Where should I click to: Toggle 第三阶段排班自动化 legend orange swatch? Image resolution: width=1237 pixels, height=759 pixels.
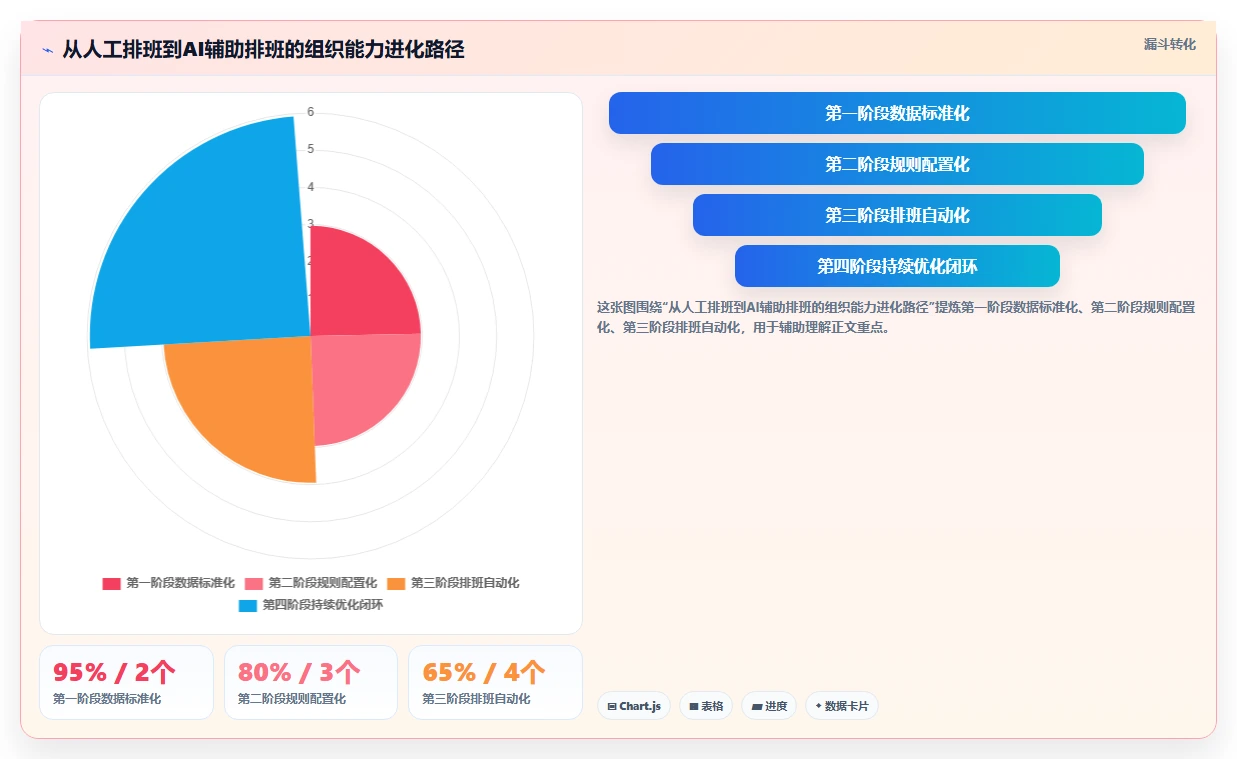pos(397,583)
